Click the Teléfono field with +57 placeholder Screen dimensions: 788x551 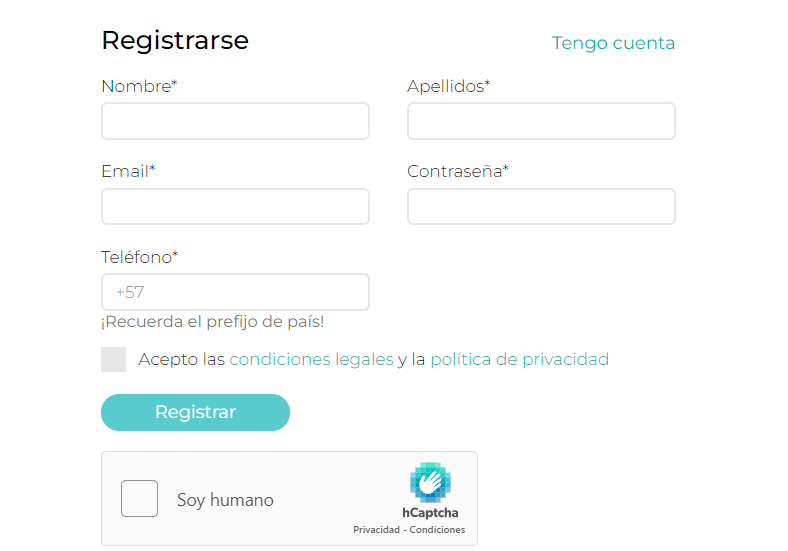click(235, 292)
